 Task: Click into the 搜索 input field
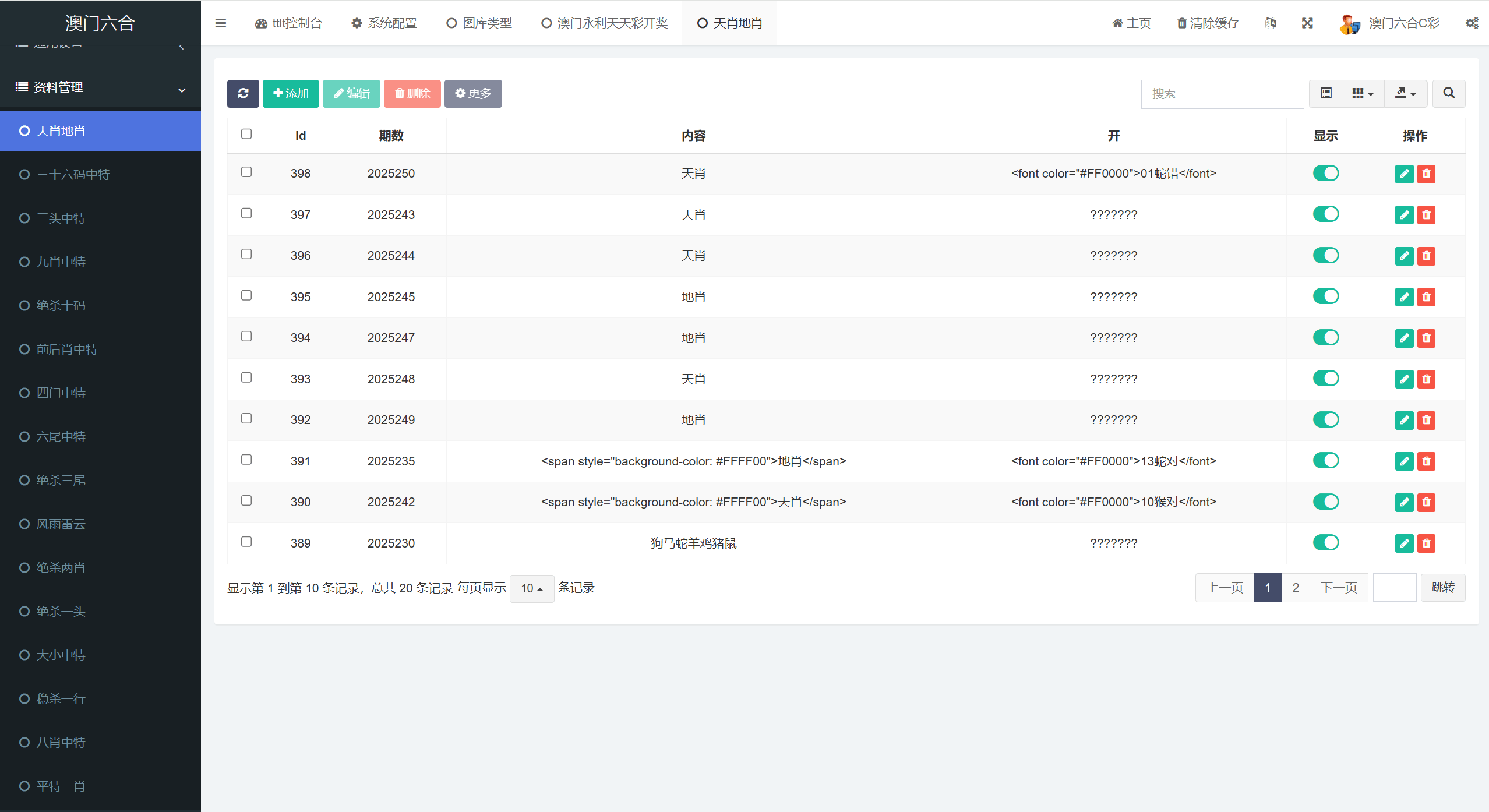[x=1222, y=94]
